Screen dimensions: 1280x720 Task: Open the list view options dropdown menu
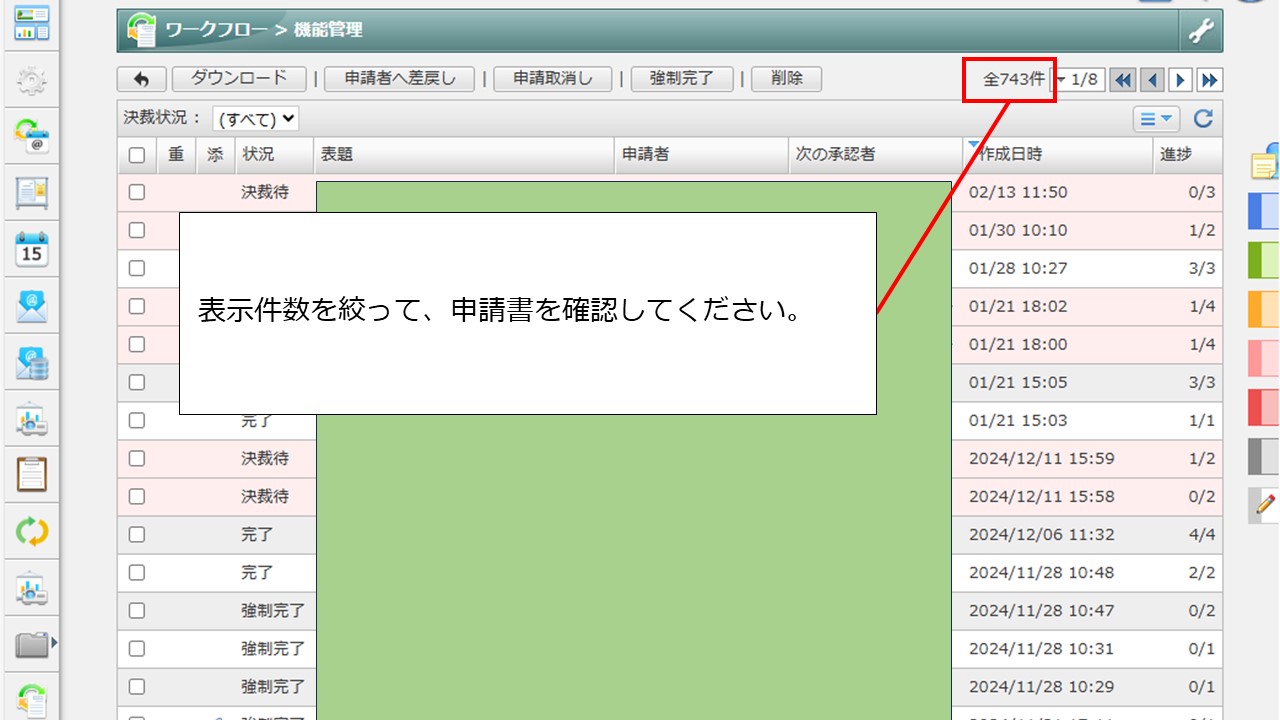1157,119
